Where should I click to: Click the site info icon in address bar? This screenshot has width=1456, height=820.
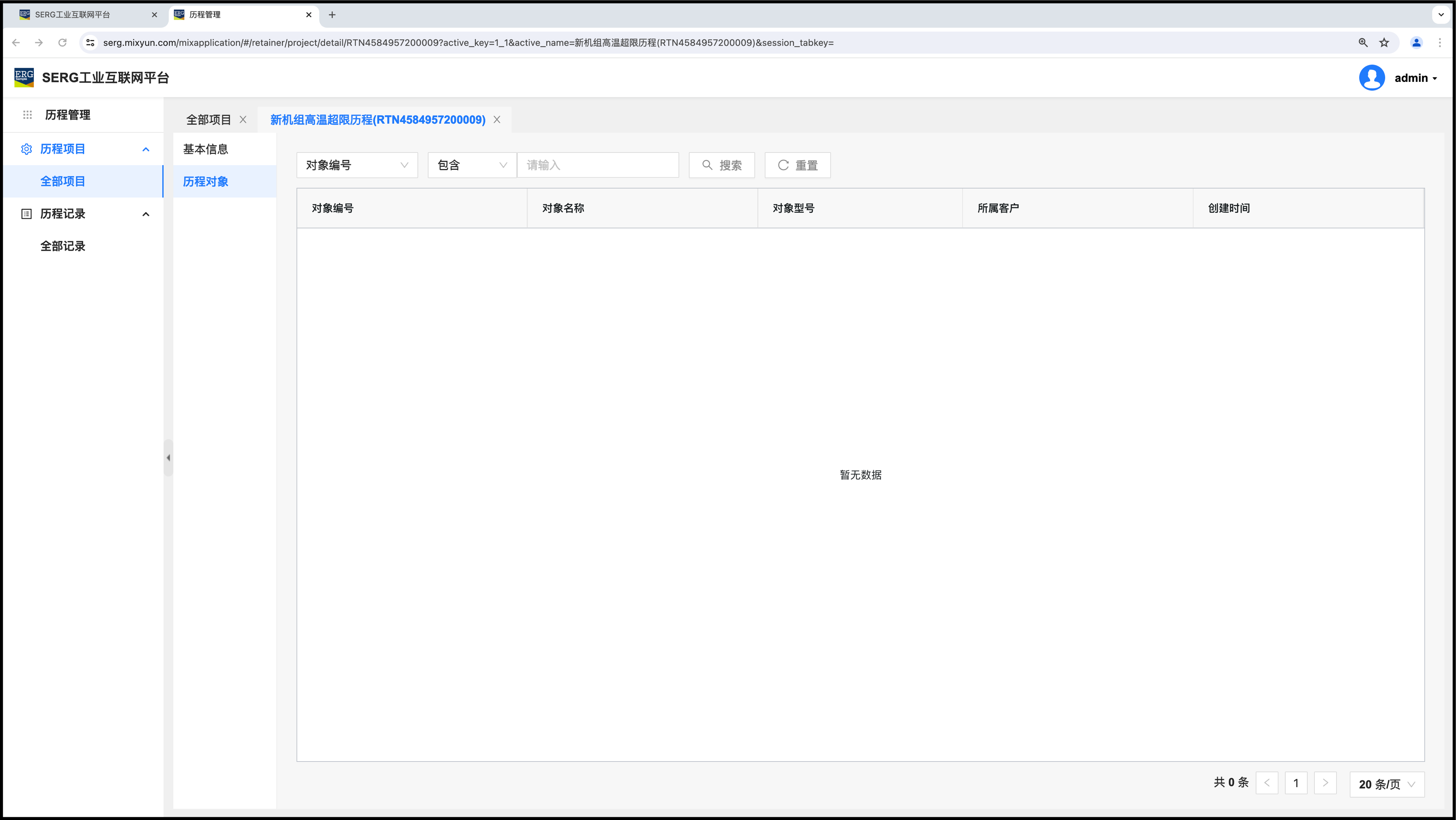pyautogui.click(x=90, y=43)
